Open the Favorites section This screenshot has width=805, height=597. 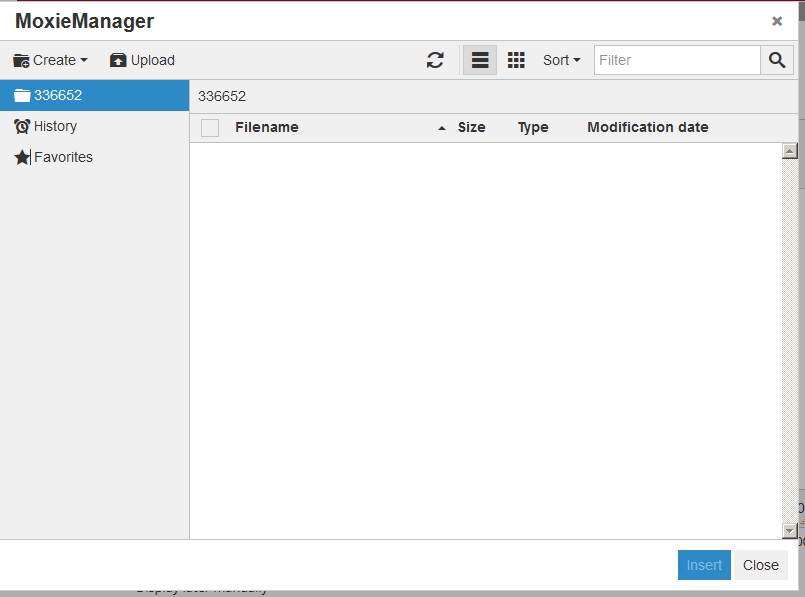pos(94,157)
